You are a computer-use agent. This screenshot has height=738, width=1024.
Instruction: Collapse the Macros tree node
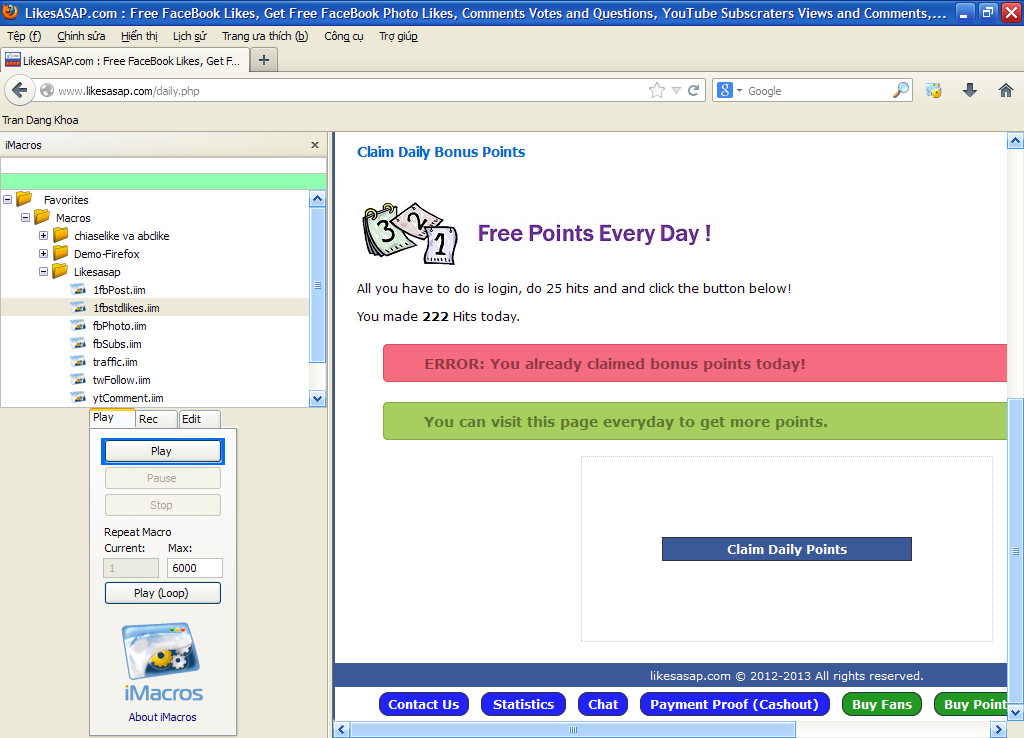[25, 217]
